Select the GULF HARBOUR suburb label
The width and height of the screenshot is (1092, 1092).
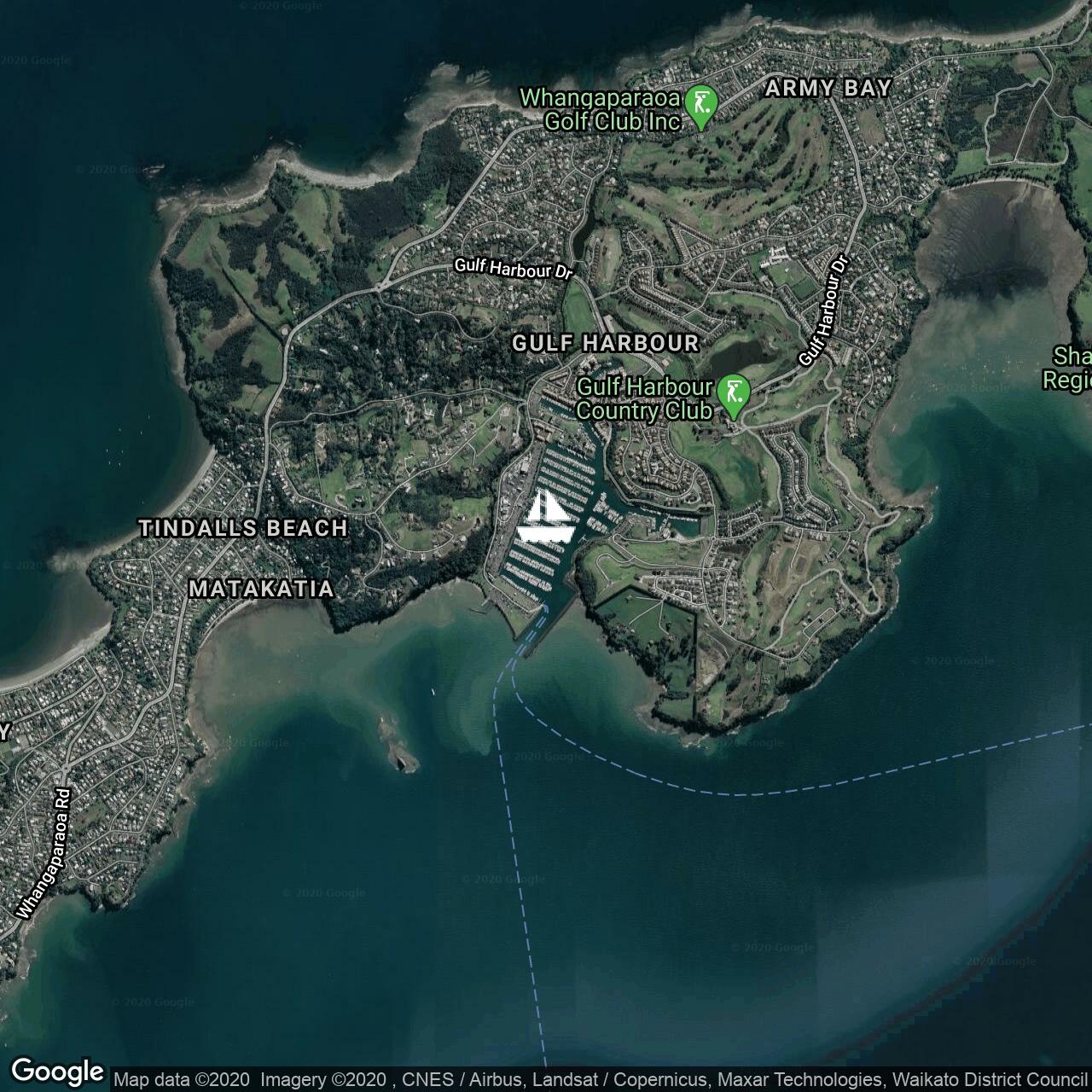coord(605,343)
